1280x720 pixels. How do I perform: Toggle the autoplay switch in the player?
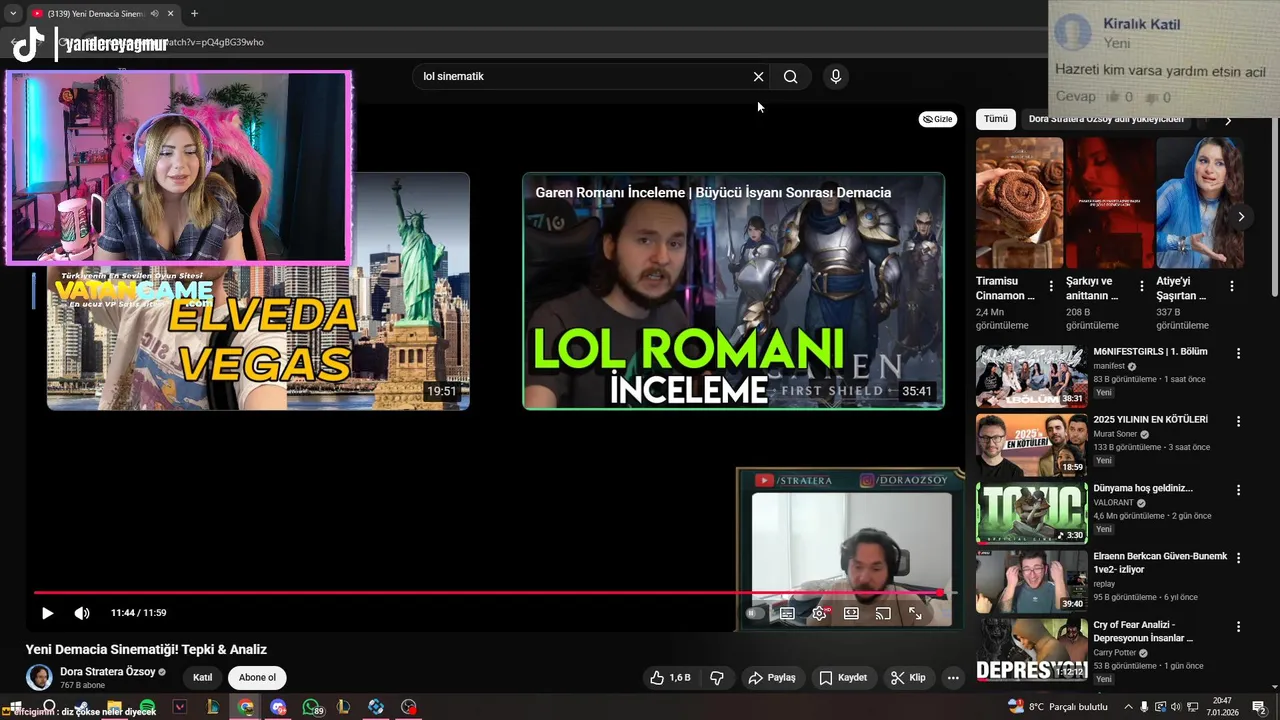tap(756, 613)
